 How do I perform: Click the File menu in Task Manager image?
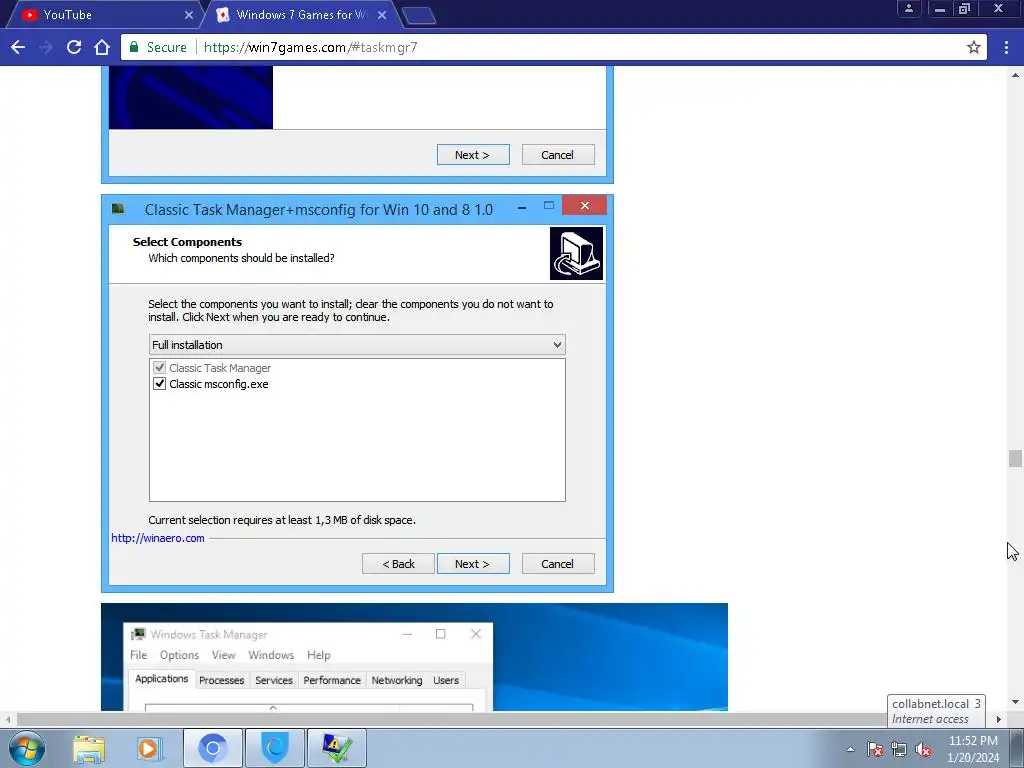(138, 655)
